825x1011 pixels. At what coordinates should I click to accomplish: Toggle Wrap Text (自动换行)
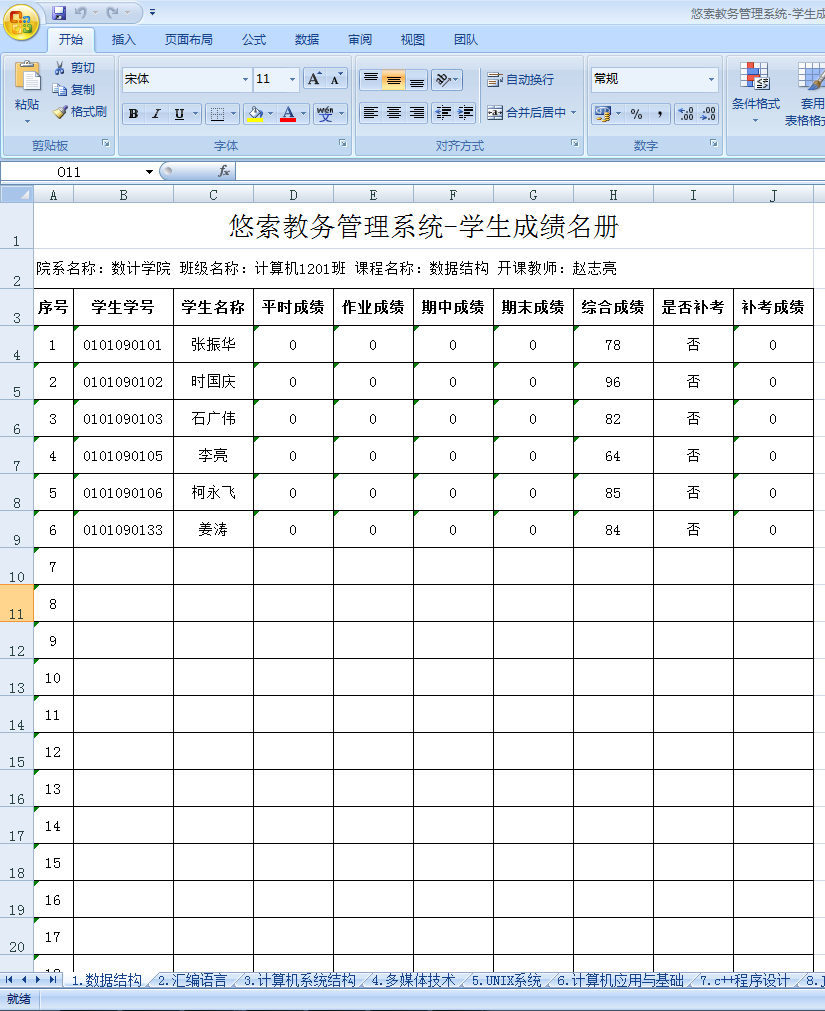point(521,79)
